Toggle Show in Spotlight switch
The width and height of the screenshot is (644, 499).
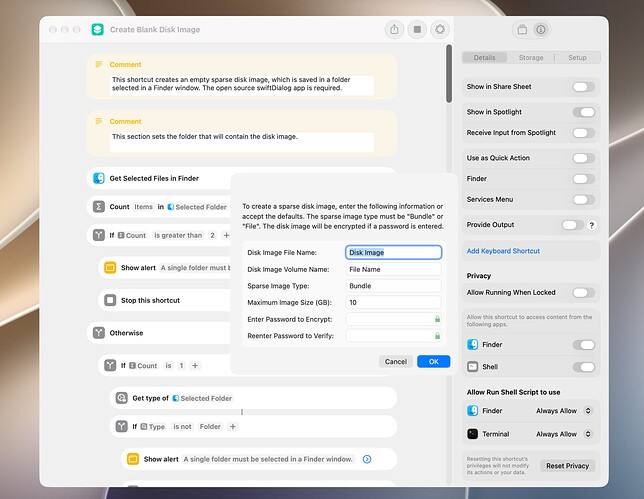[x=584, y=112]
